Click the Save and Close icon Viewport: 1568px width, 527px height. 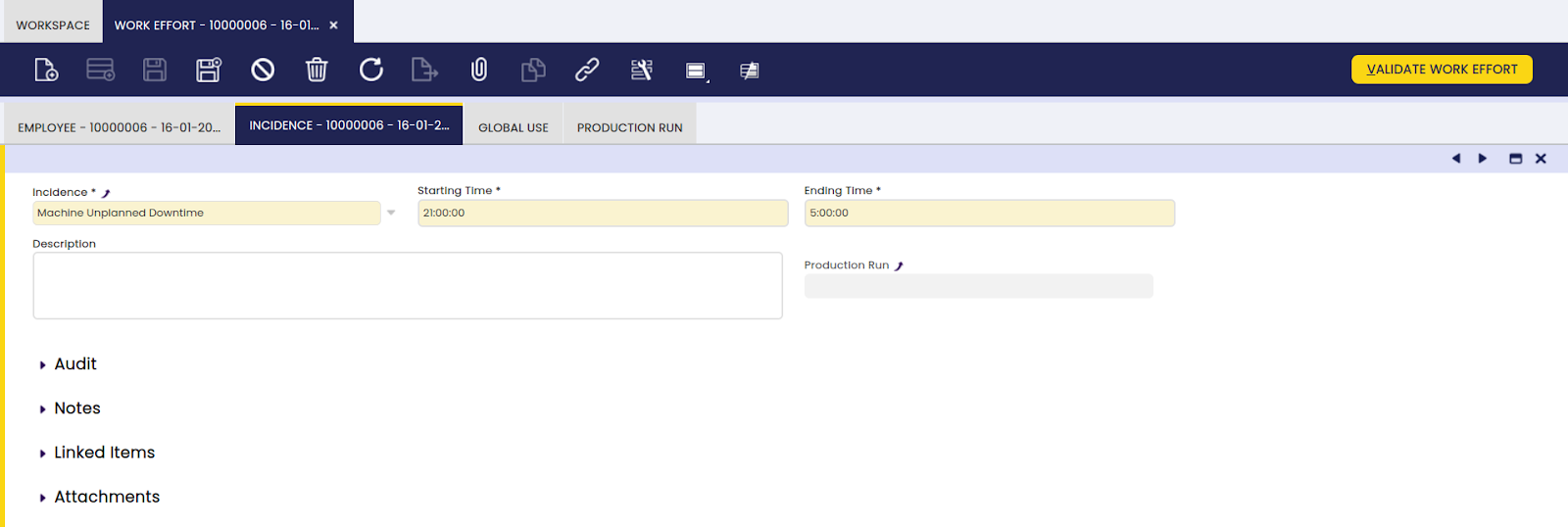tap(209, 70)
